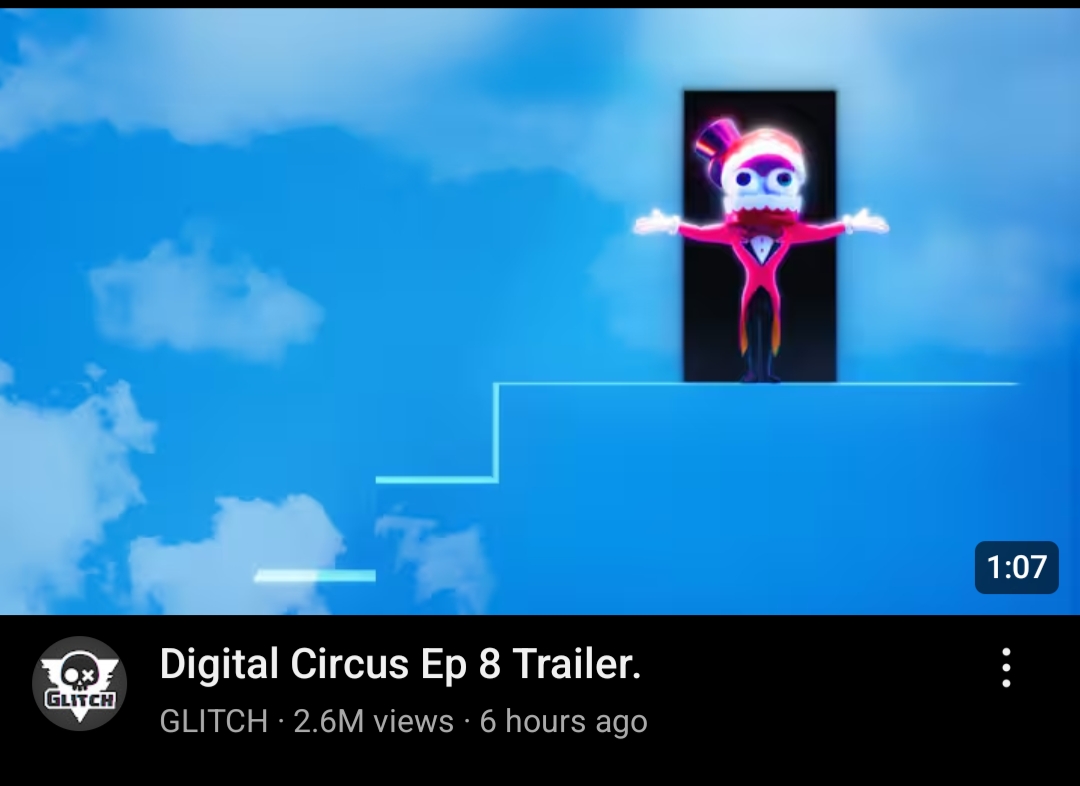Tap the GLITCH channel avatar
This screenshot has height=786, width=1080.
pyautogui.click(x=80, y=683)
